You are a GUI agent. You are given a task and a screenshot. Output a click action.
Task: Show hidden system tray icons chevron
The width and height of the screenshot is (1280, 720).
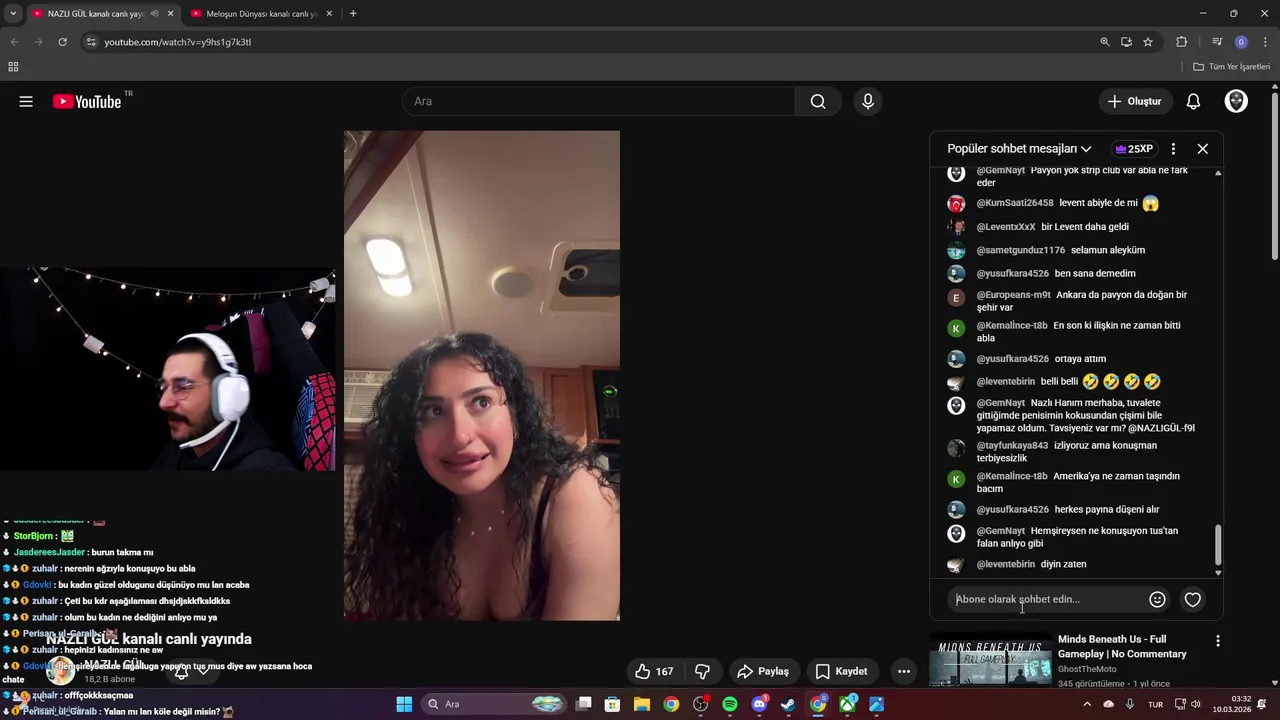[x=1087, y=704]
